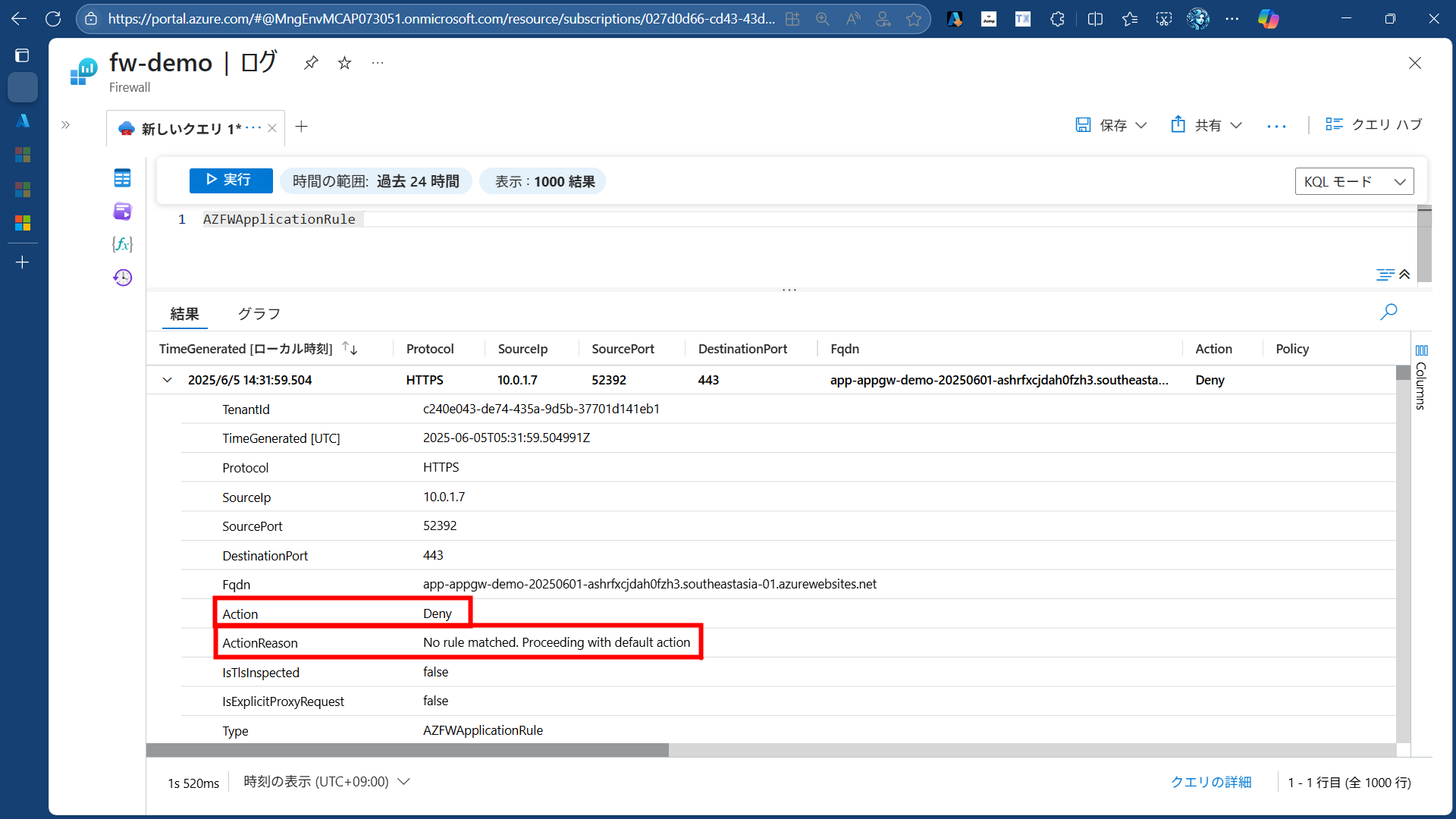Viewport: 1456px width, 819px height.
Task: Click the ActionReason value No rule matched
Action: click(557, 642)
